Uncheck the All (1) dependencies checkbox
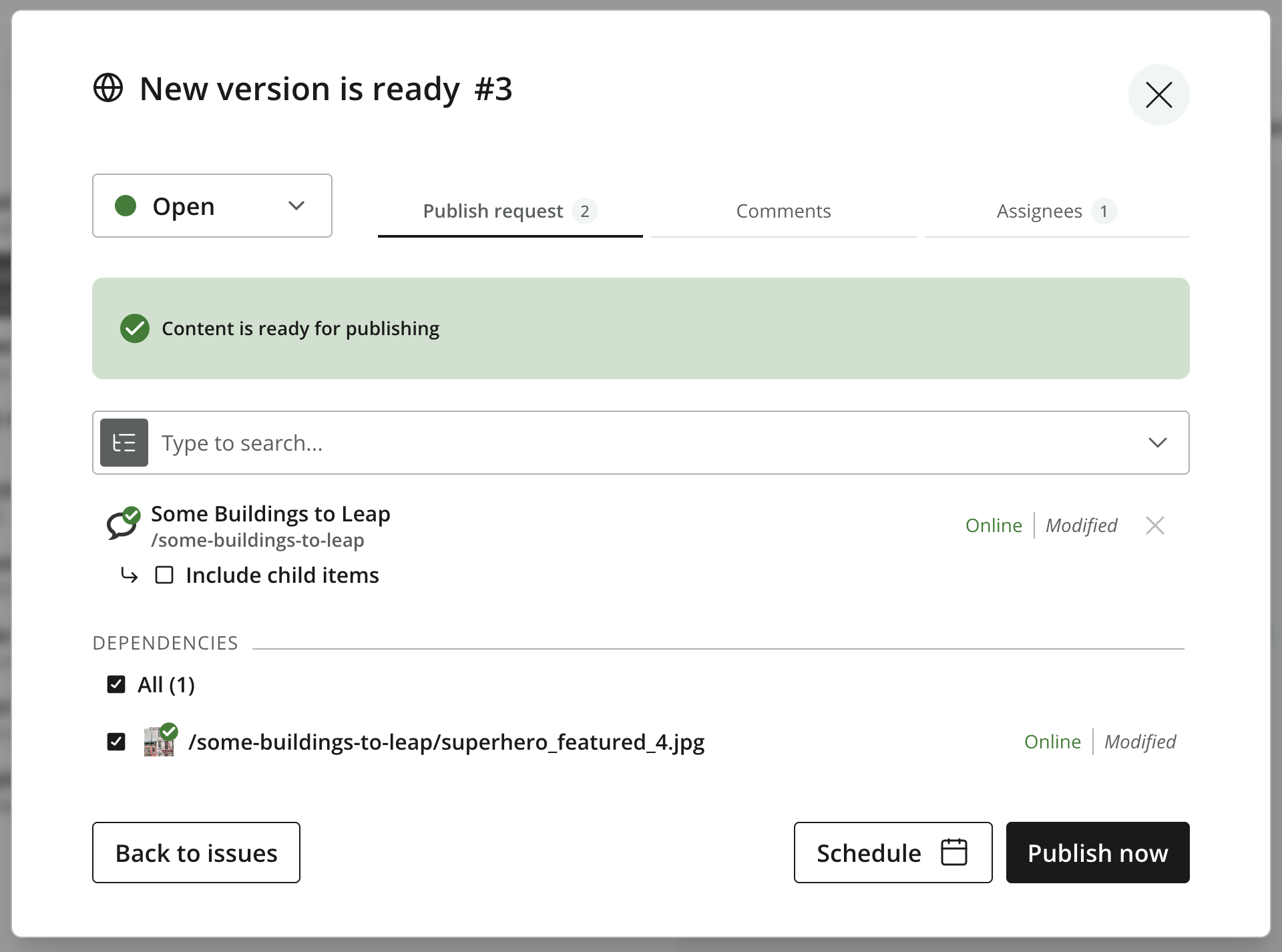The width and height of the screenshot is (1282, 952). 116,684
